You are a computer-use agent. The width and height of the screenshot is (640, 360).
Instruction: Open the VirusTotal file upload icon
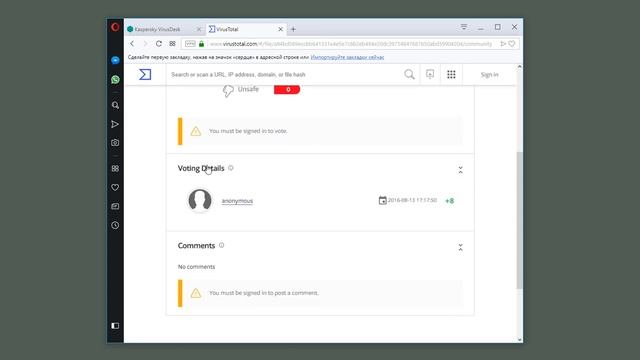(x=430, y=74)
